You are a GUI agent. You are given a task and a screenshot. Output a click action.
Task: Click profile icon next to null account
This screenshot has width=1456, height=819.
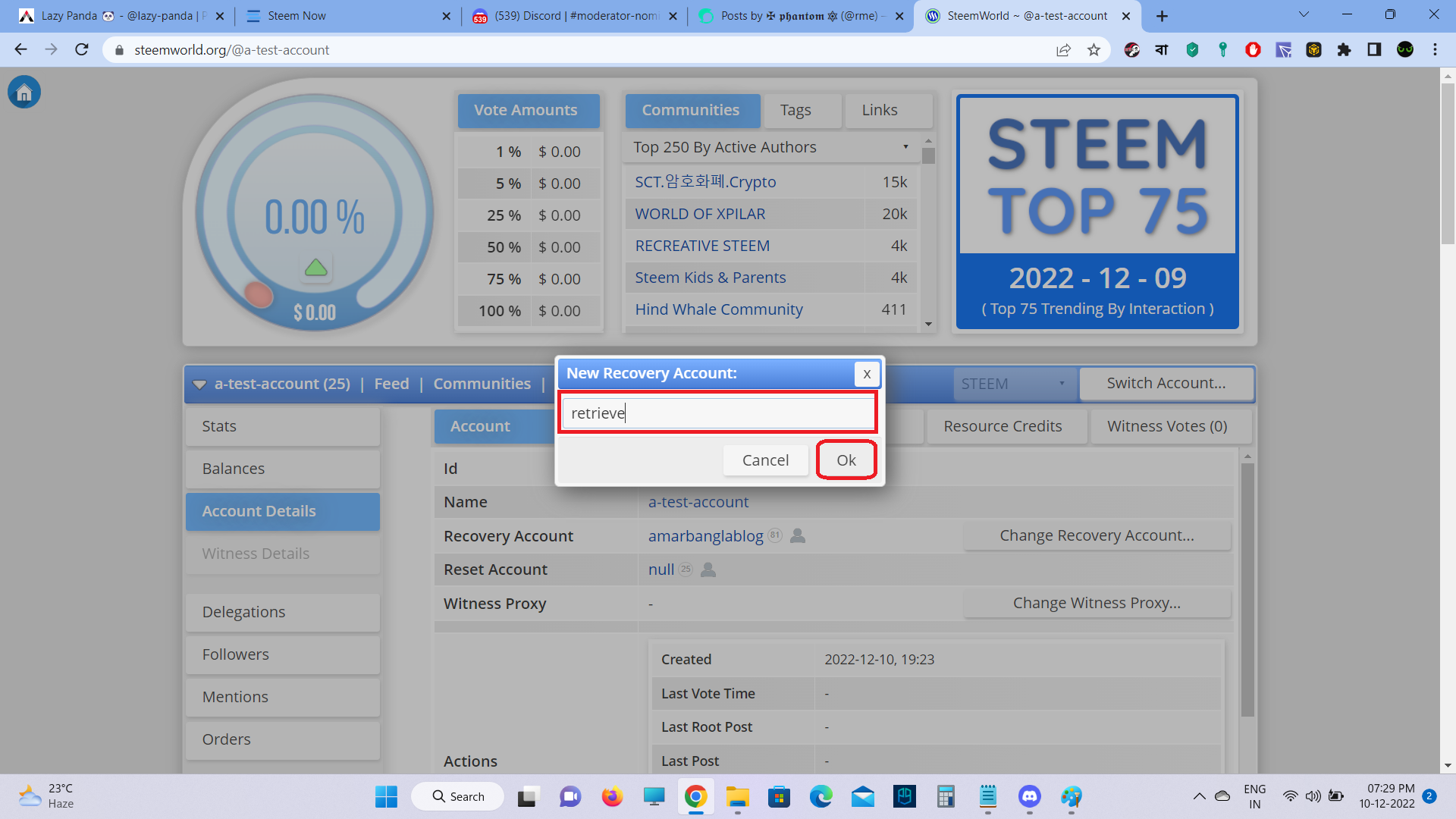click(708, 570)
